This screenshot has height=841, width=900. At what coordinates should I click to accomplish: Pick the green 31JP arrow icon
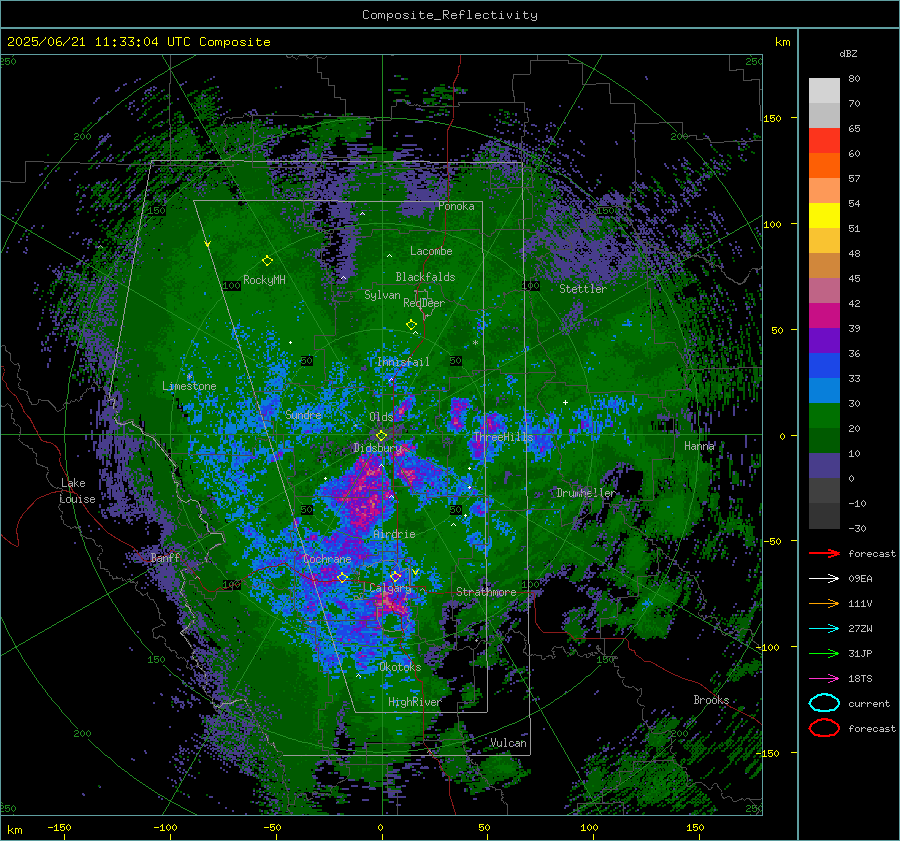(824, 653)
